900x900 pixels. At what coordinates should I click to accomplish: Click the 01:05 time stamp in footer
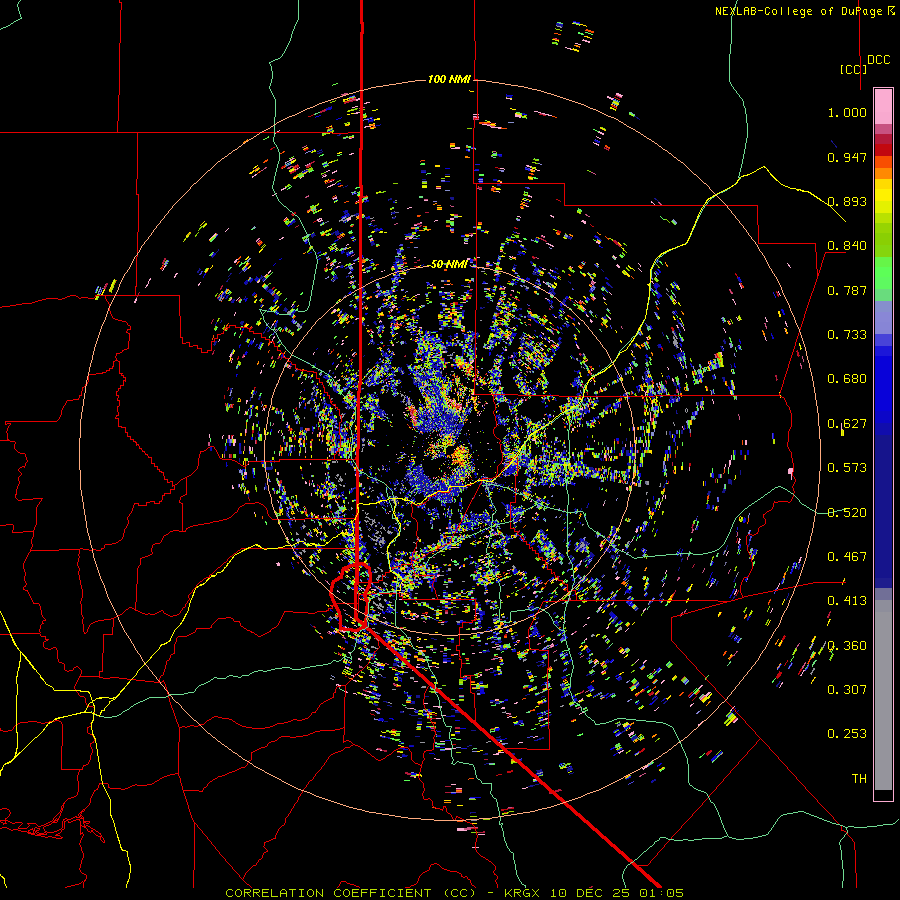661,893
